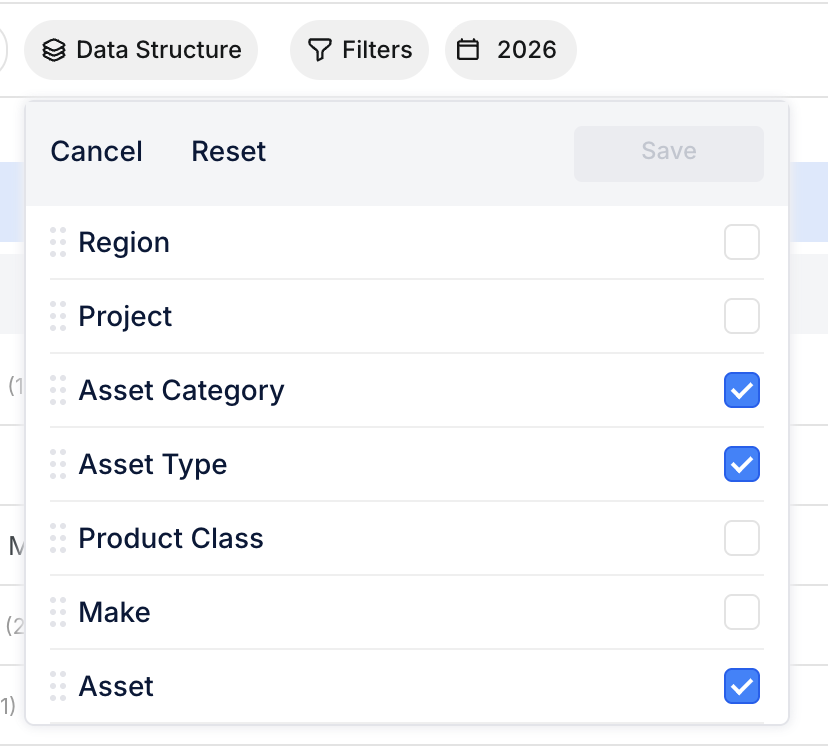Click the layers icon on Data Structure button

click(x=55, y=49)
